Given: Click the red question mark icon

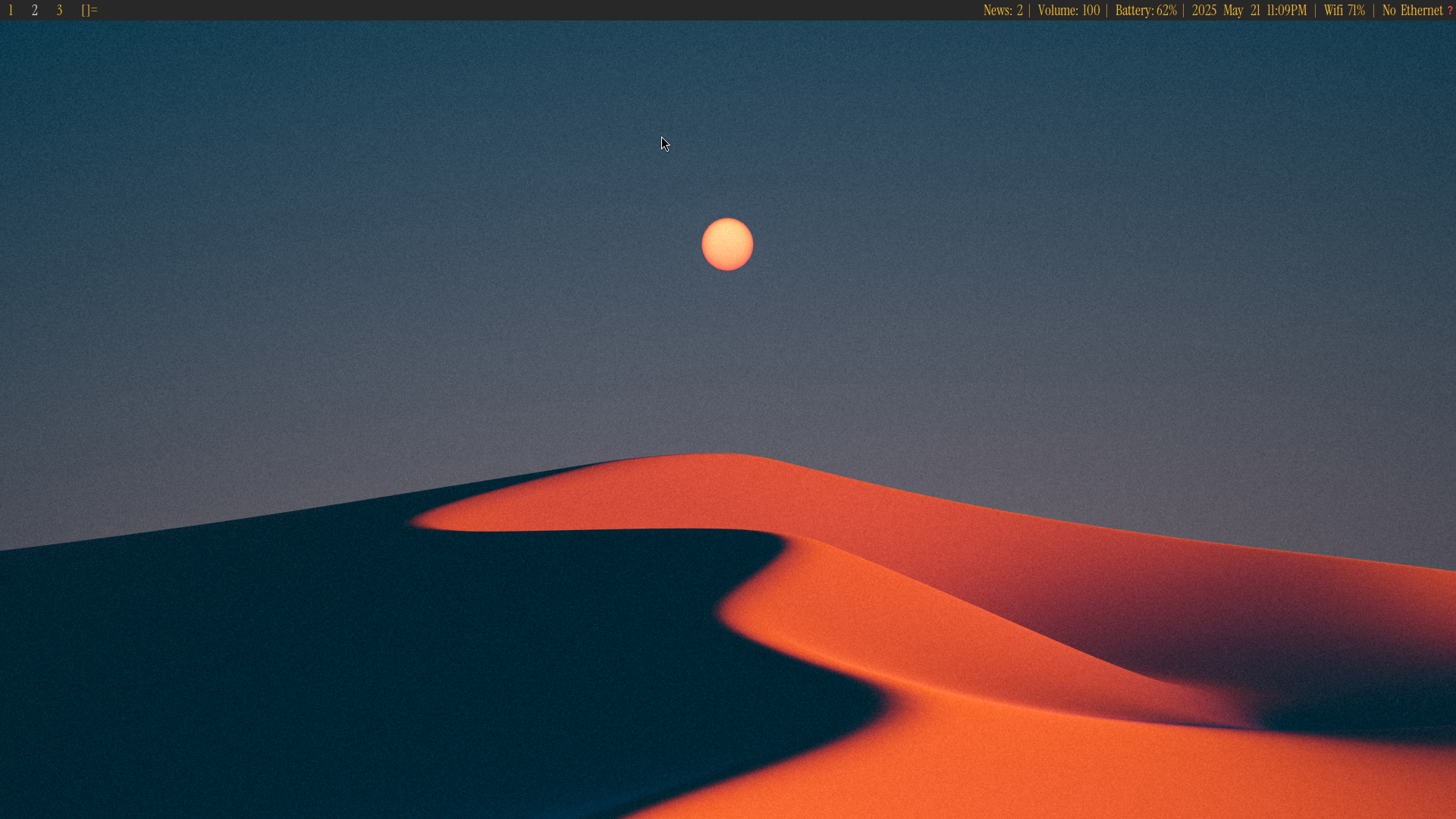Looking at the screenshot, I should pos(1450,11).
